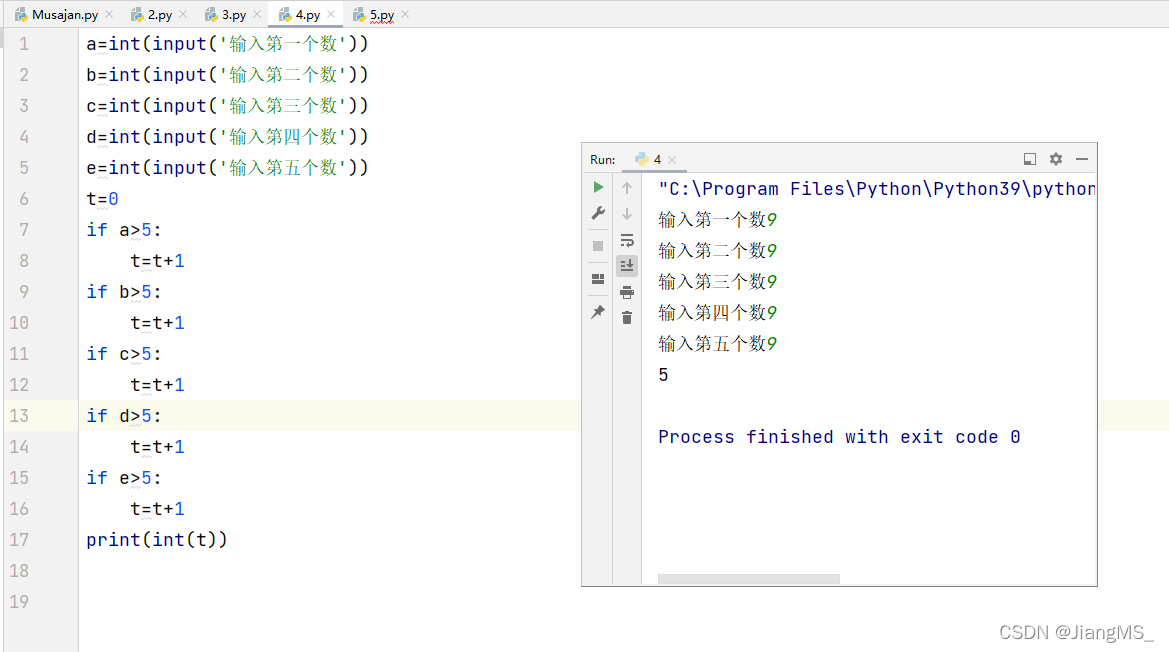
Task: Open Run panel settings gear
Action: (x=1056, y=159)
